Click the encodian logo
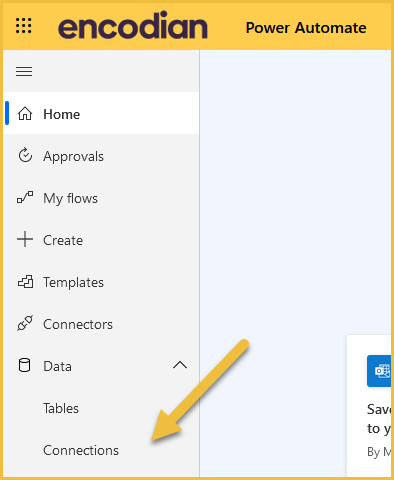The width and height of the screenshot is (394, 480). (x=133, y=25)
